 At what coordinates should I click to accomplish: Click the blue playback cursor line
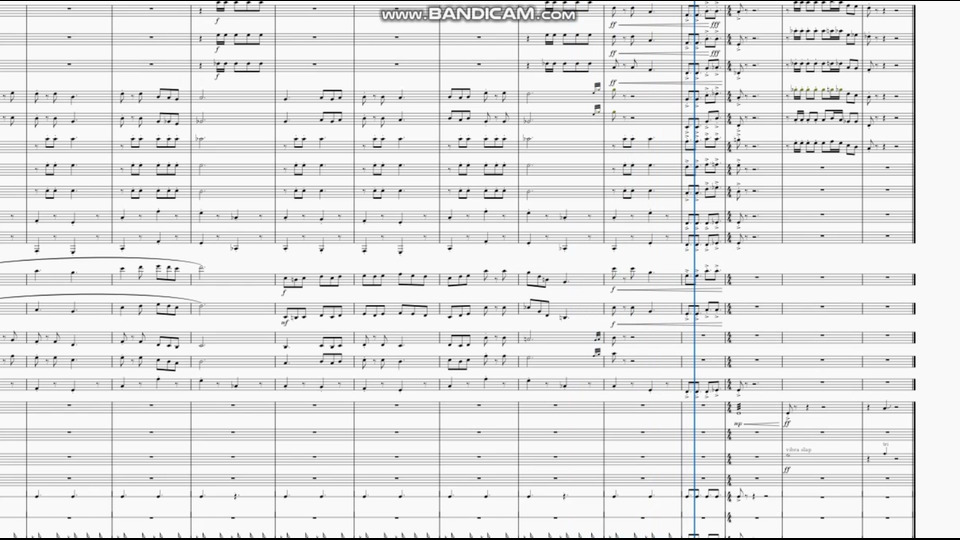tap(695, 269)
